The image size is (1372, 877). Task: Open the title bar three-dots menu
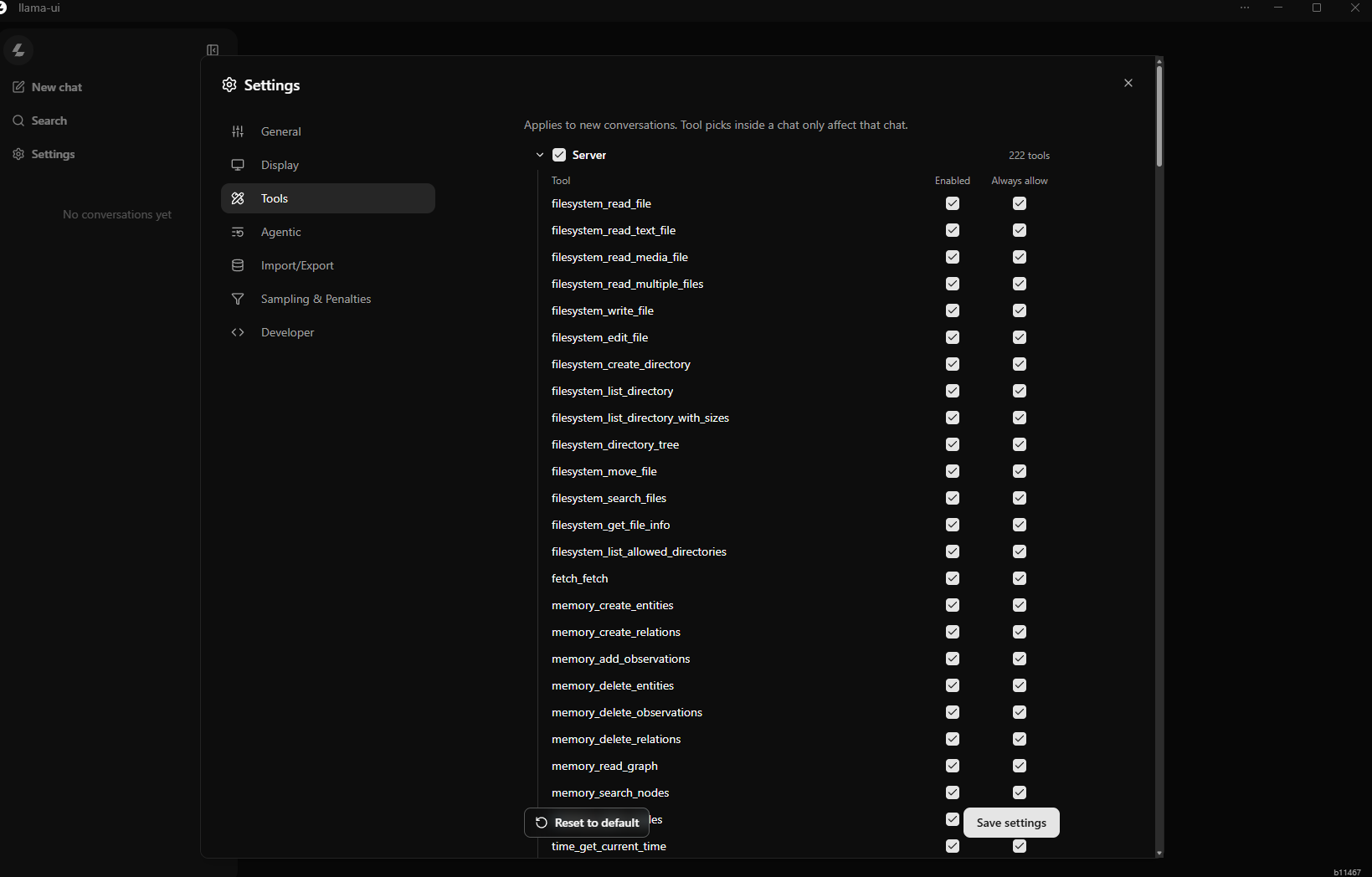click(1245, 8)
